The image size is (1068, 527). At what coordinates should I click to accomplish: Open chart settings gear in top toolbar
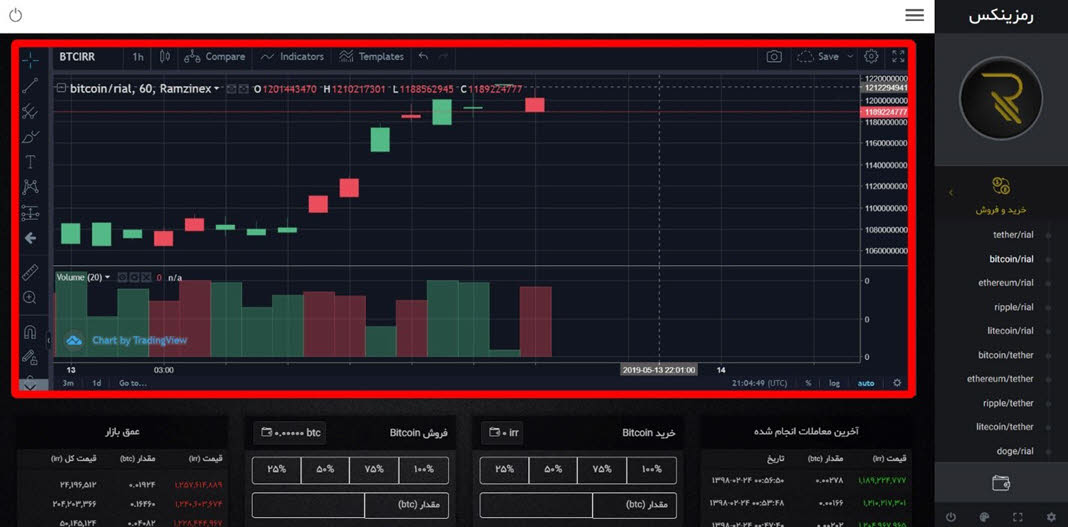871,57
